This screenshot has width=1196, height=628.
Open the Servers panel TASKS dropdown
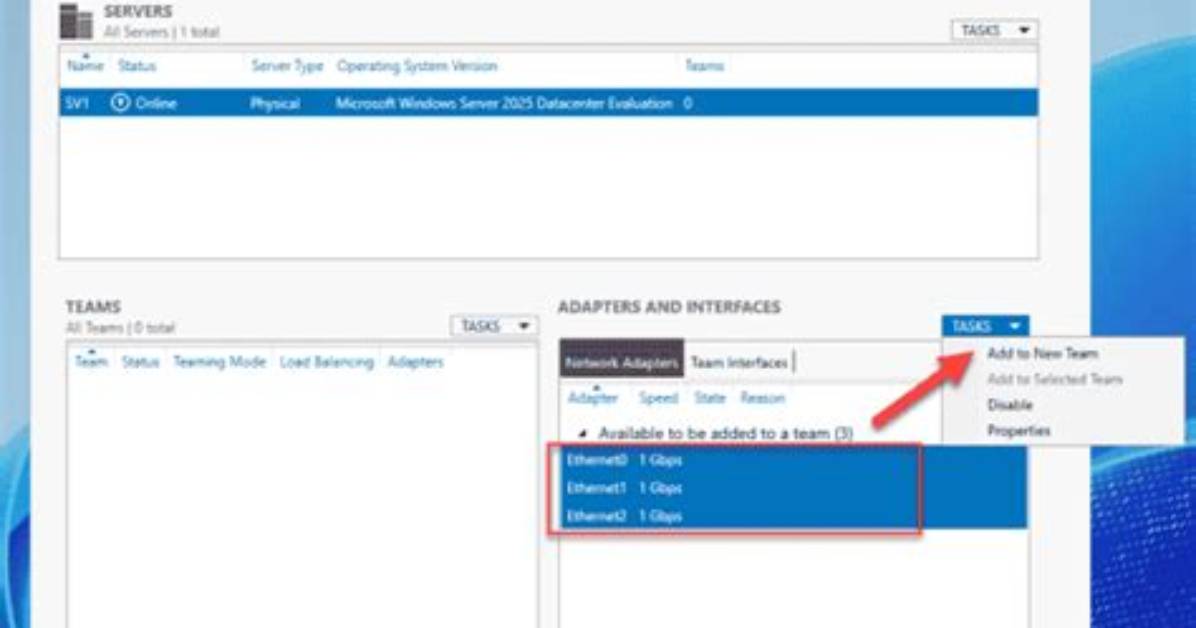994,31
